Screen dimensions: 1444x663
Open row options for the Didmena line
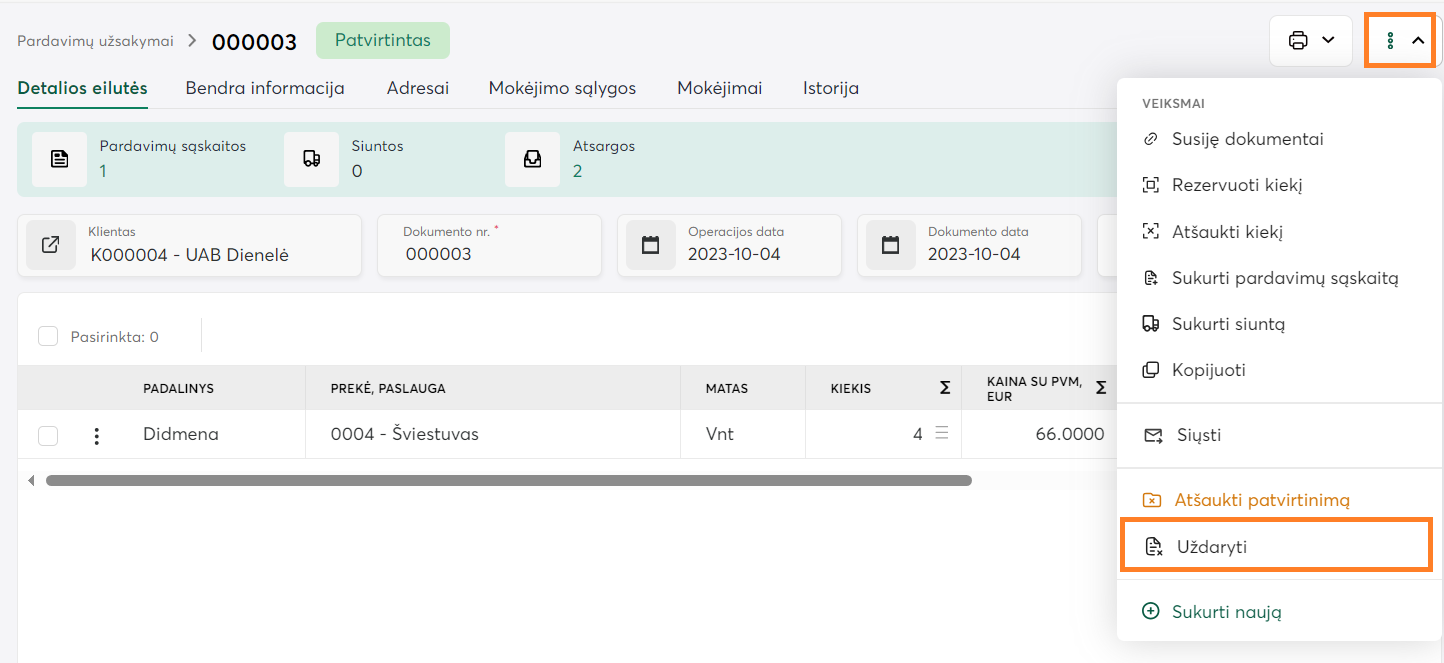click(97, 436)
